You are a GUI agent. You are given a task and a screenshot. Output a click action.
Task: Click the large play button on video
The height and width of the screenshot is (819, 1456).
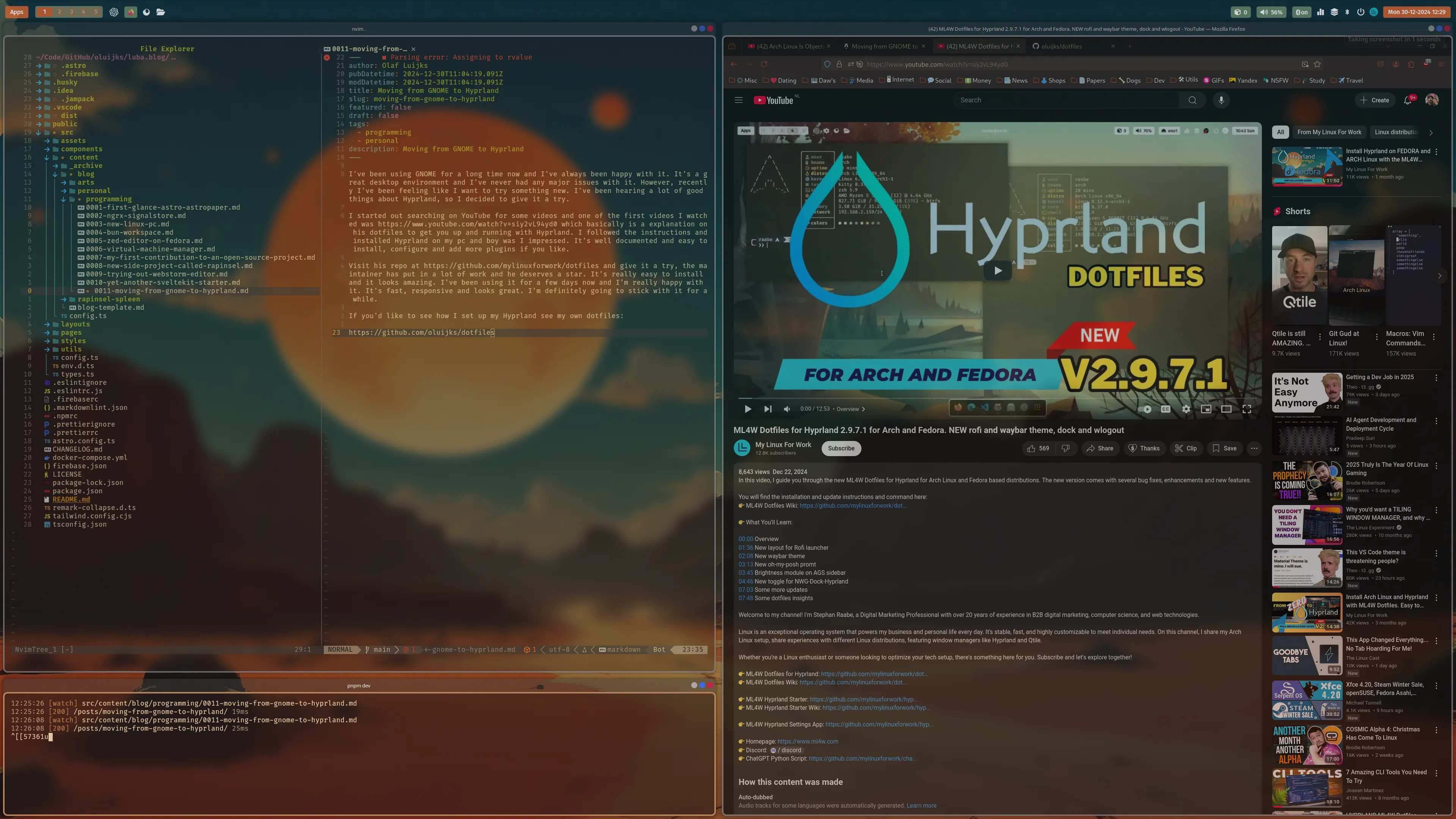998,270
